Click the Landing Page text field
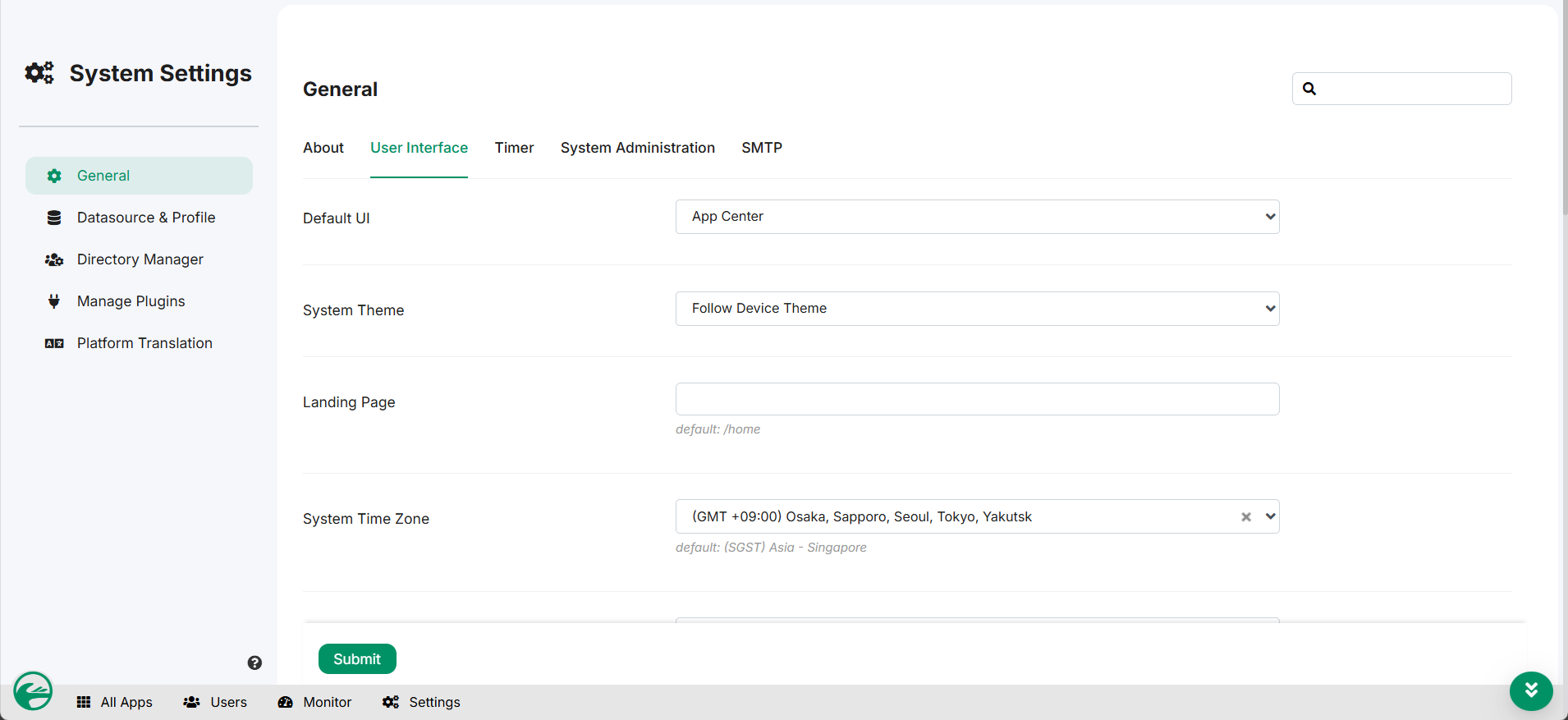The width and height of the screenshot is (1568, 720). (977, 399)
